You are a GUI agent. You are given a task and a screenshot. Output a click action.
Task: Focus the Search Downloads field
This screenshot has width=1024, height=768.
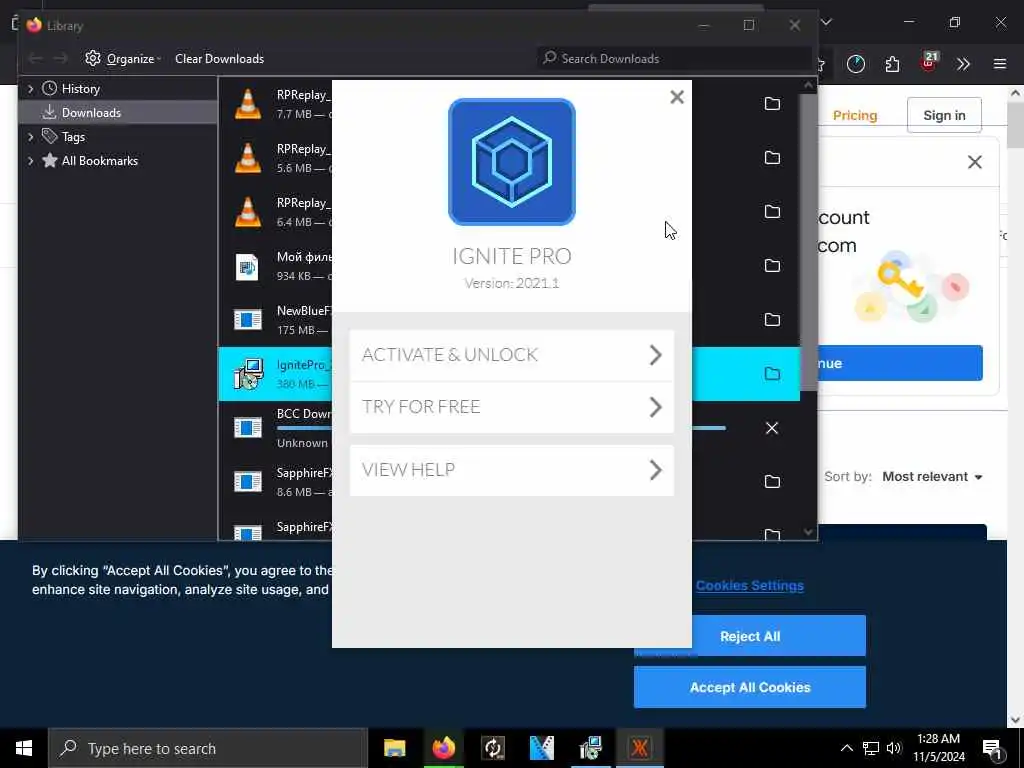click(673, 59)
